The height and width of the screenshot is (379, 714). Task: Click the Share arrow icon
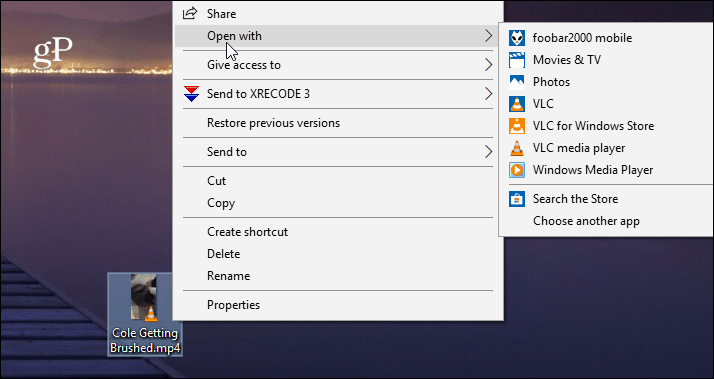tap(190, 13)
